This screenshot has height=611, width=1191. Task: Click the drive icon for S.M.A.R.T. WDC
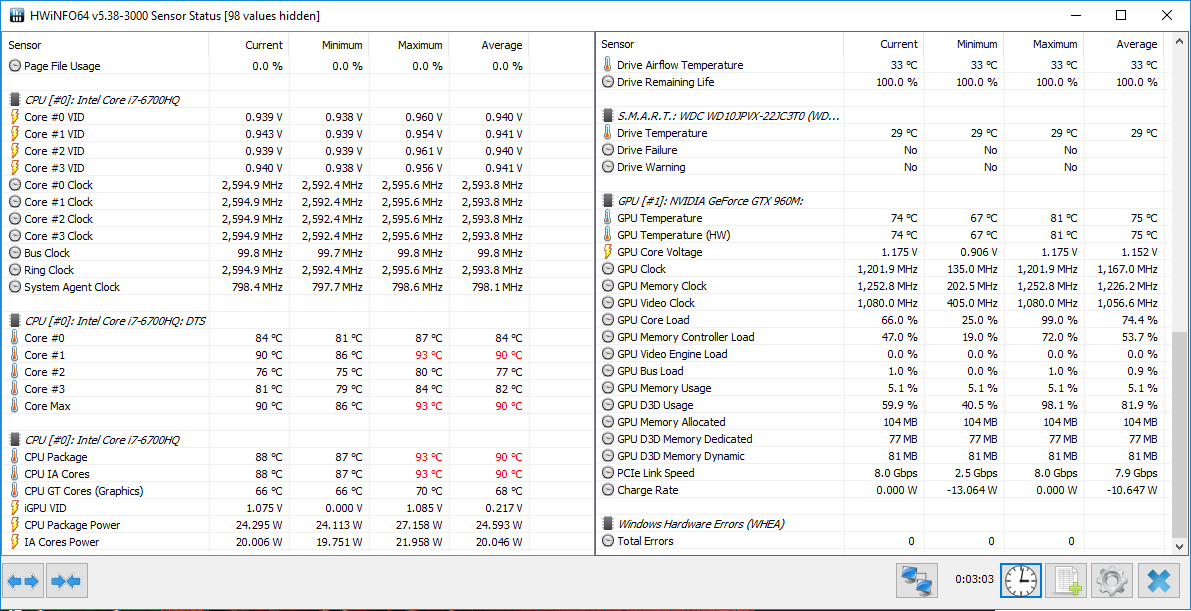click(608, 116)
